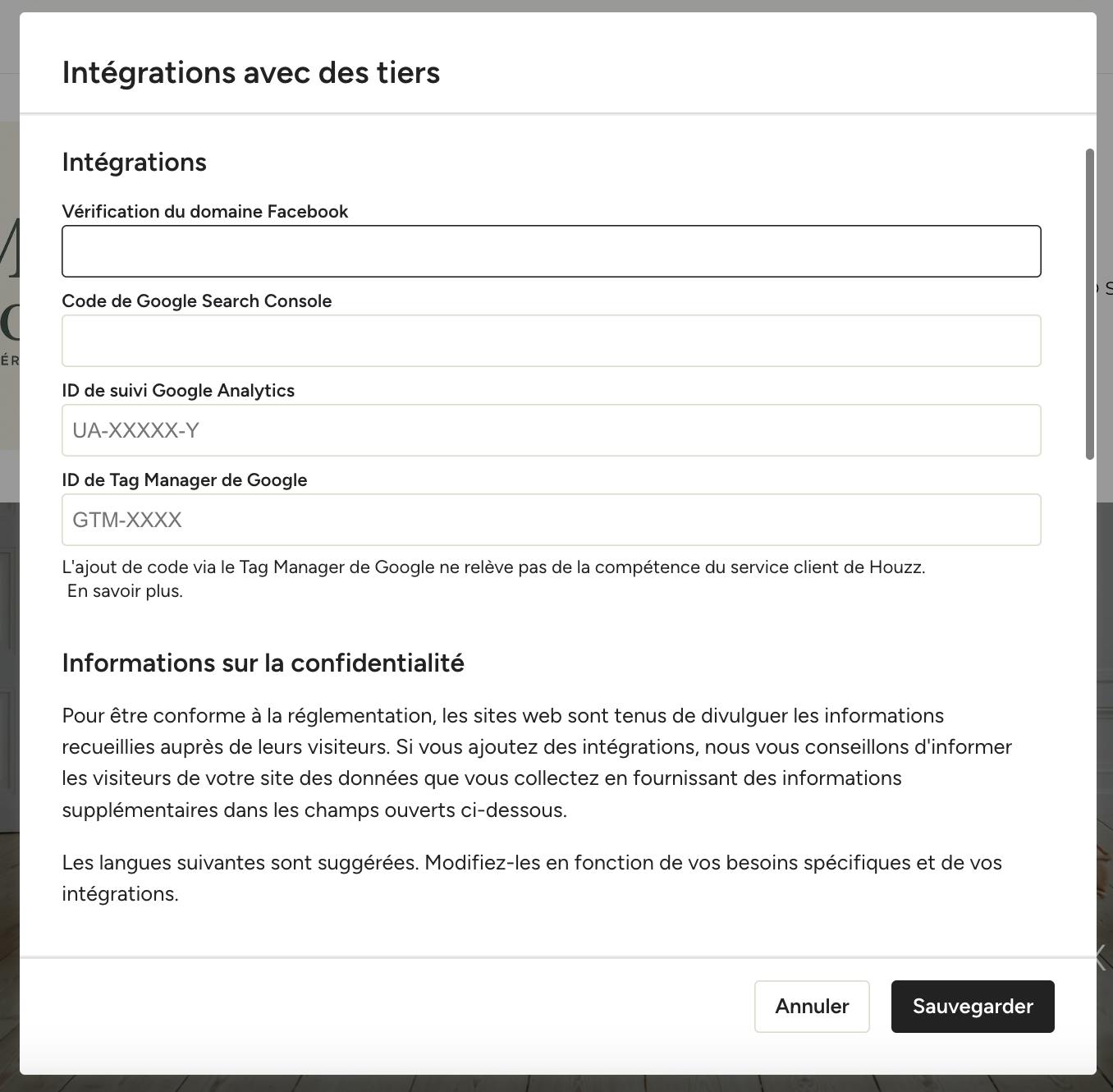Click the scrollbar track below the thumb
This screenshot has width=1113, height=1092.
coord(1090,706)
